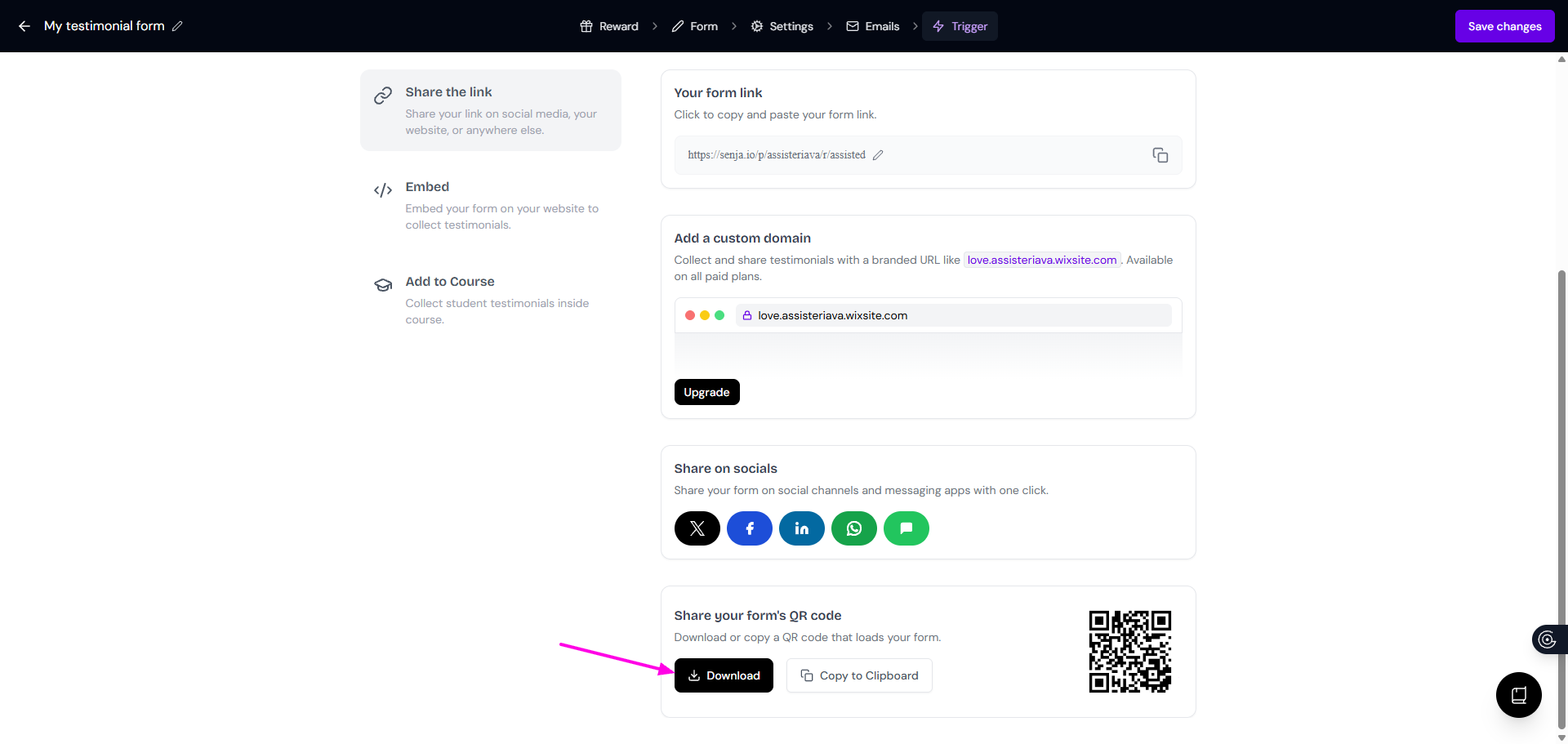Share form on X (Twitter)
This screenshot has width=1568, height=744.
[x=697, y=528]
